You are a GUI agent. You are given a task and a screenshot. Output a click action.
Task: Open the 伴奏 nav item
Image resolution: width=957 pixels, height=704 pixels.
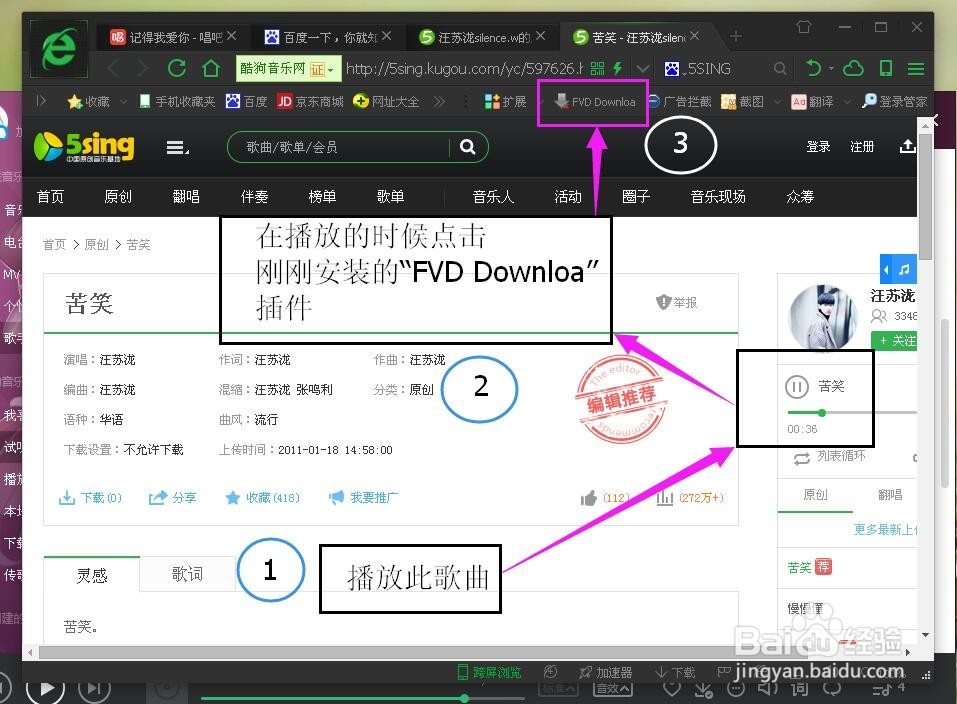255,197
